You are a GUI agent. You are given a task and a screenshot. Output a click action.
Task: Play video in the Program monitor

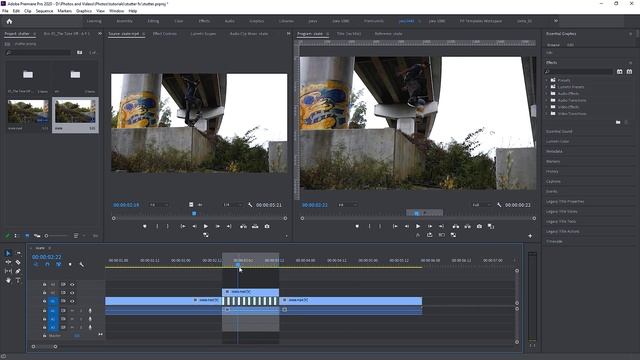pyautogui.click(x=418, y=226)
